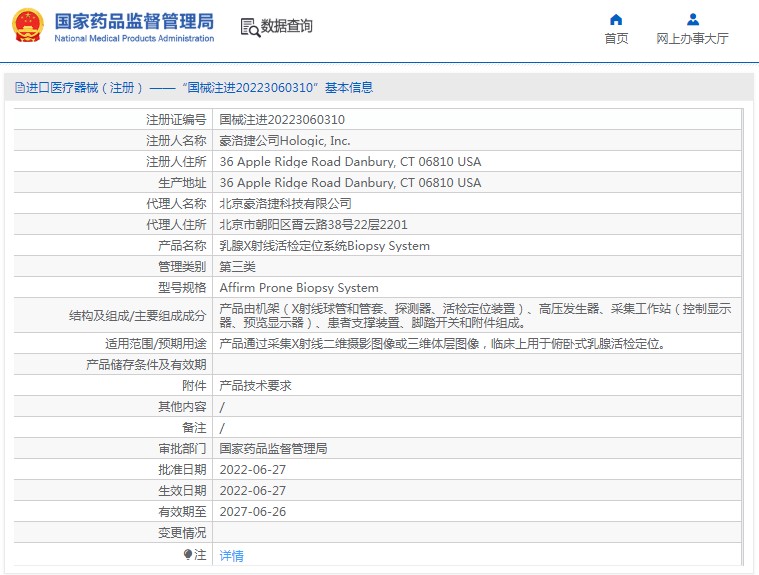Select the 生效日期 value 2022-06-27
The image size is (759, 575).
pyautogui.click(x=253, y=491)
